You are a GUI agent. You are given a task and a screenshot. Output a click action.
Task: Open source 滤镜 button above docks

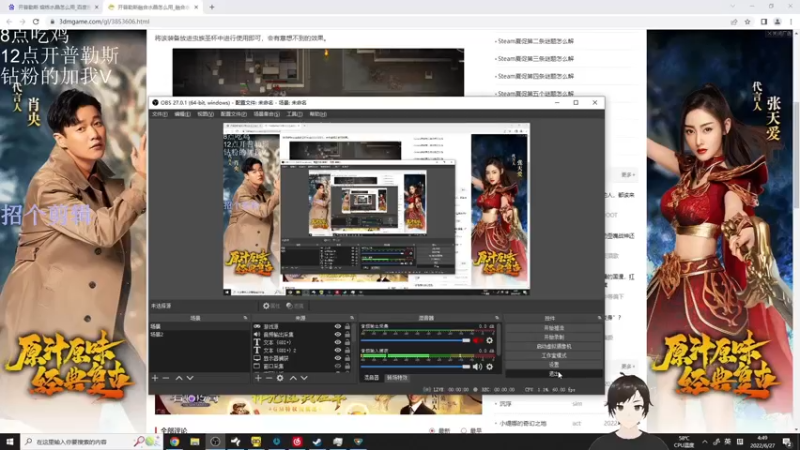295,306
